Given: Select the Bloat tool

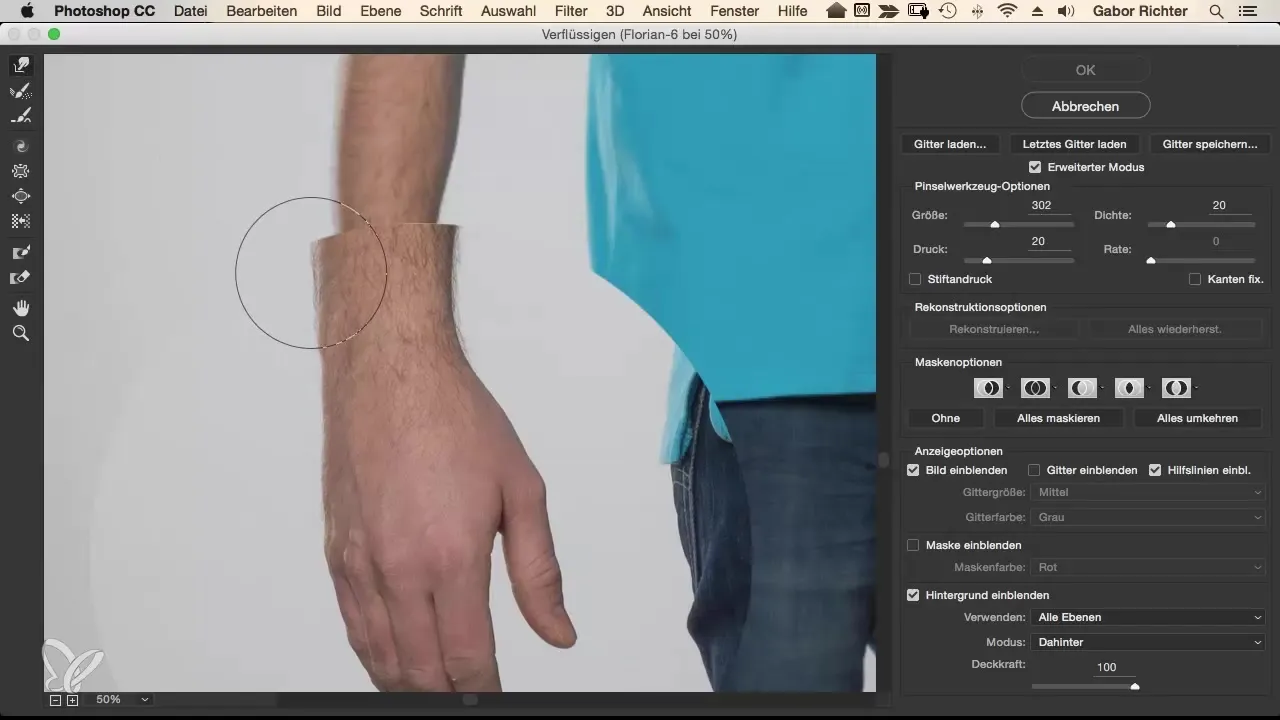Looking at the screenshot, I should pyautogui.click(x=21, y=196).
